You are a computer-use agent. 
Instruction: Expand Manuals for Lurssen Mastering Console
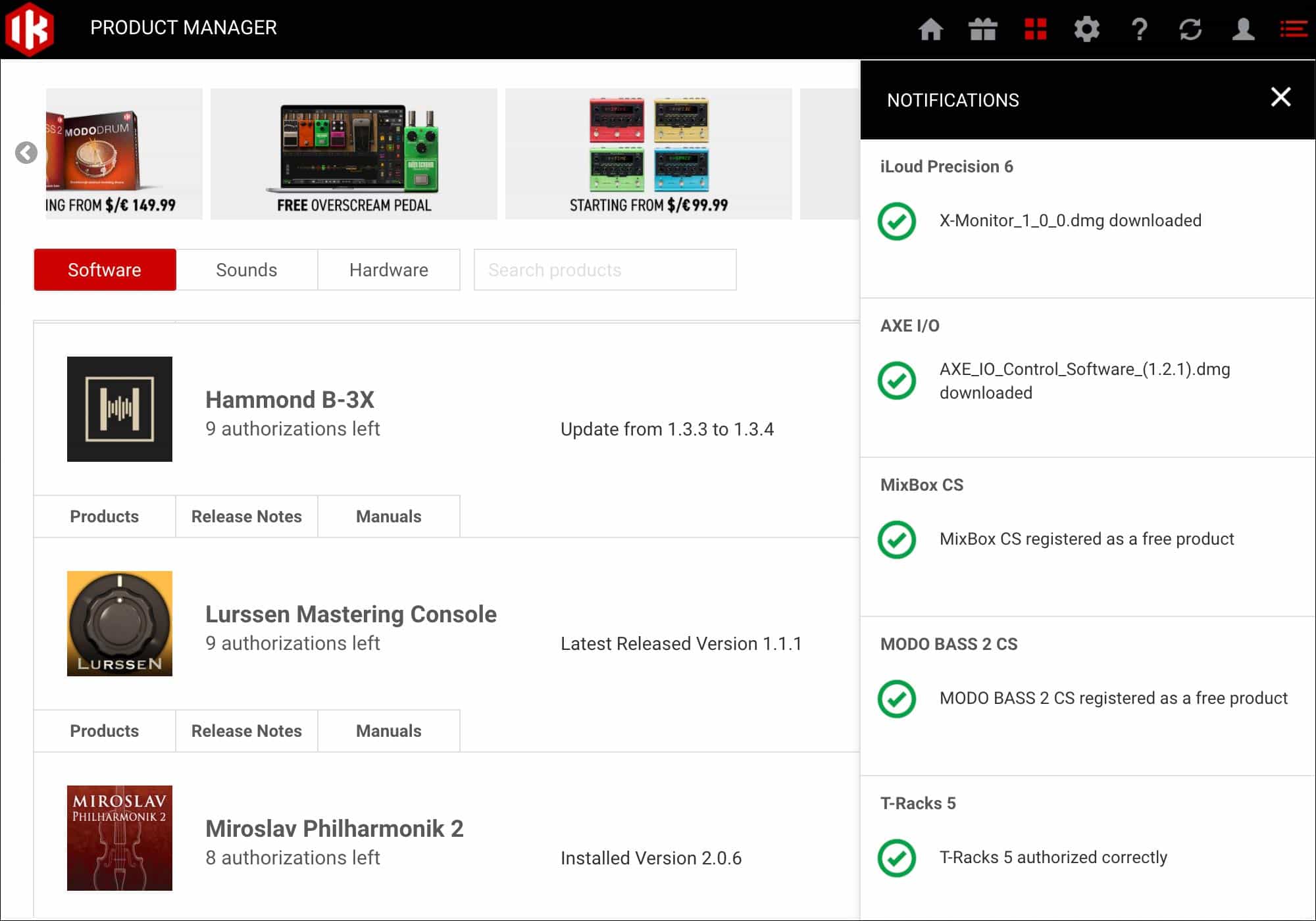[388, 731]
